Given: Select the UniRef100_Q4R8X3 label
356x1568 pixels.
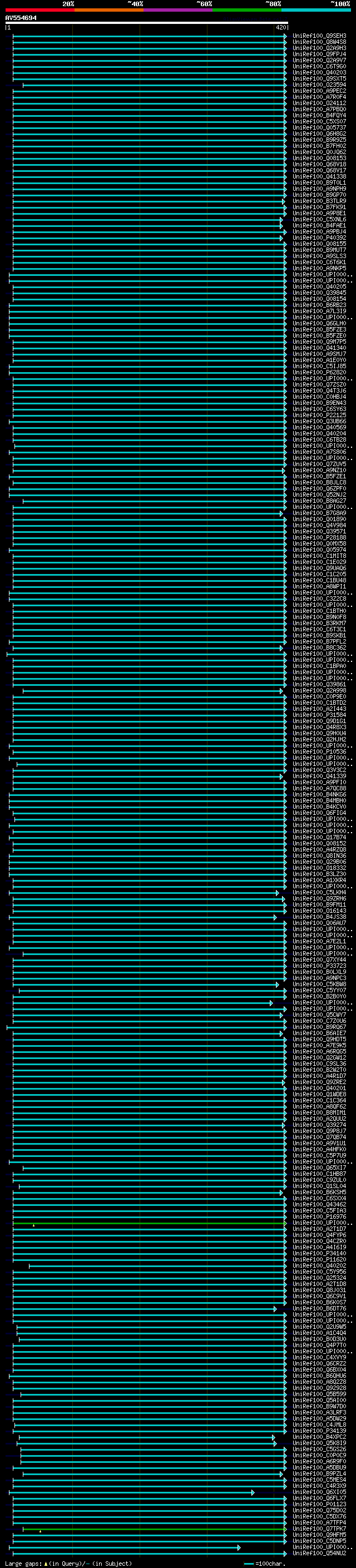Looking at the screenshot, I should click(x=319, y=727).
